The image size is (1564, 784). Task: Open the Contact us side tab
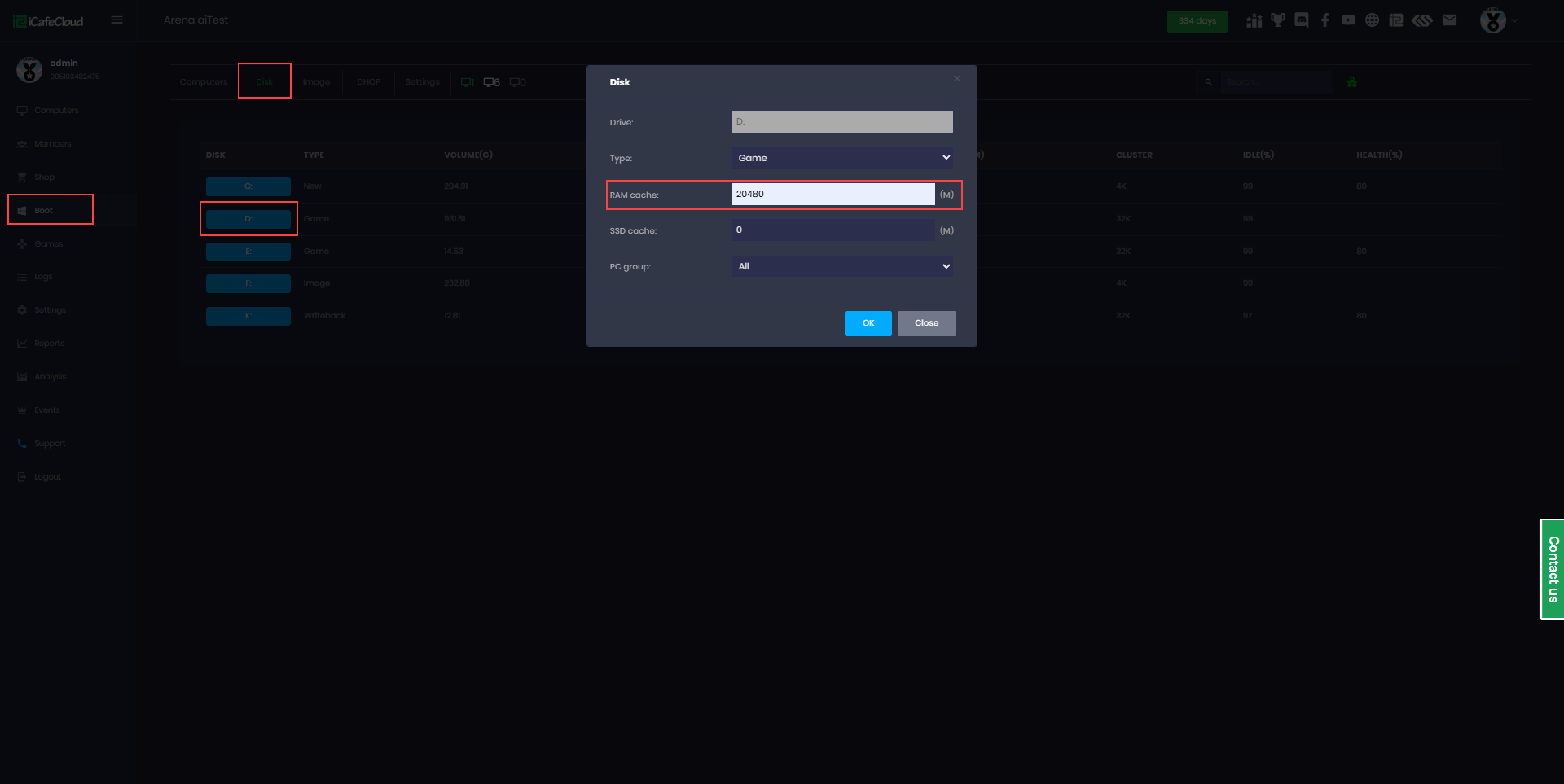tap(1553, 569)
